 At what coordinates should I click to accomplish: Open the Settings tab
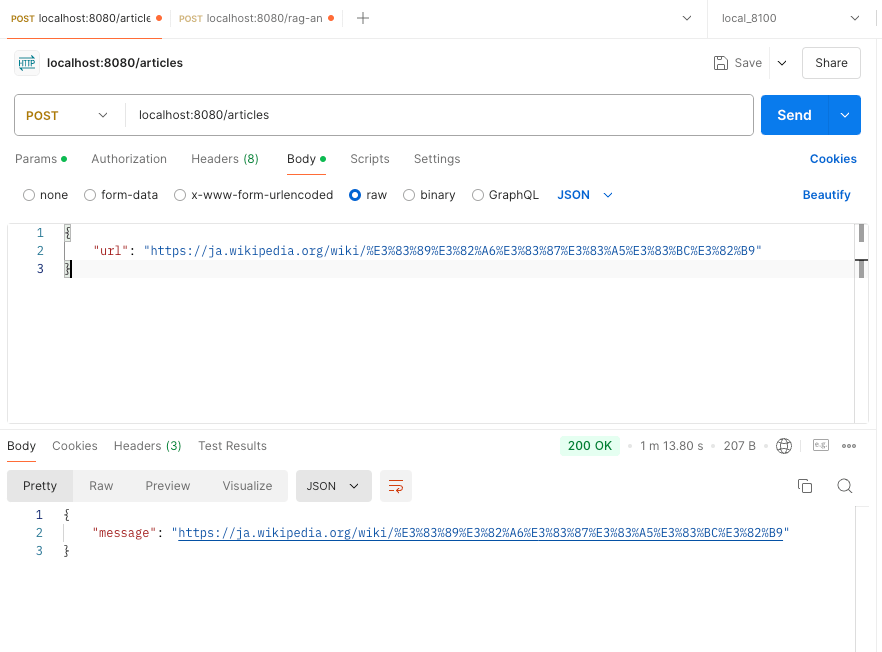437,159
